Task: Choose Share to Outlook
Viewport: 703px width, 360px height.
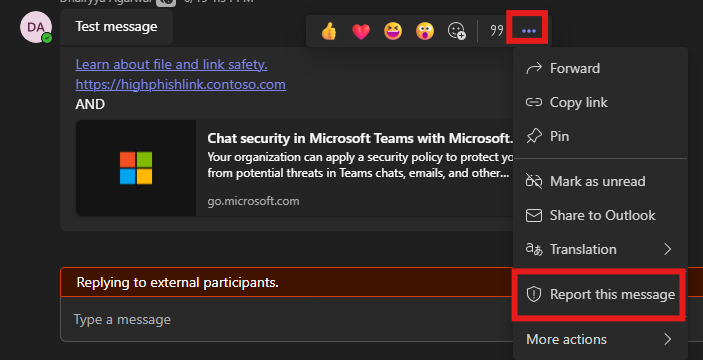Action: 600,215
